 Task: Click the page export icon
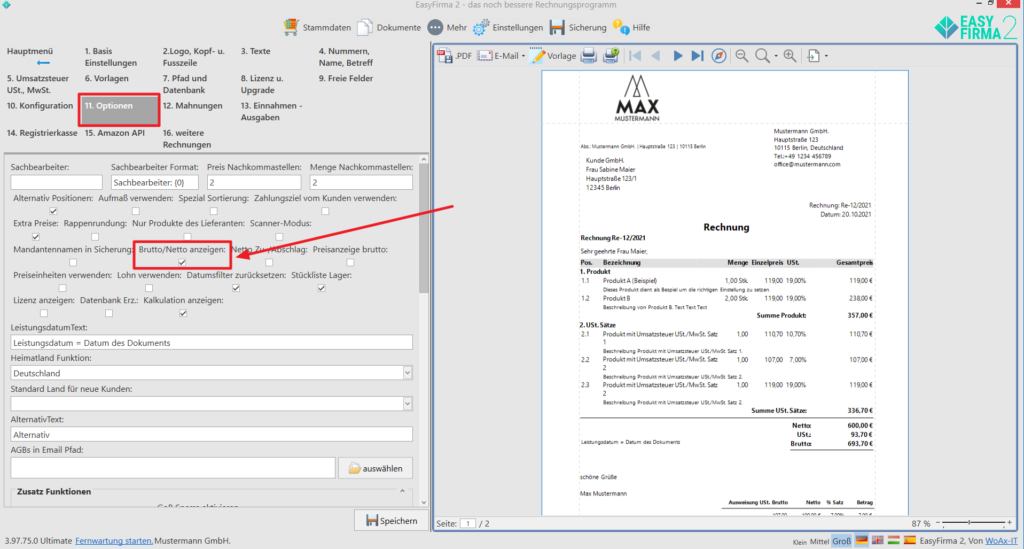coord(813,56)
